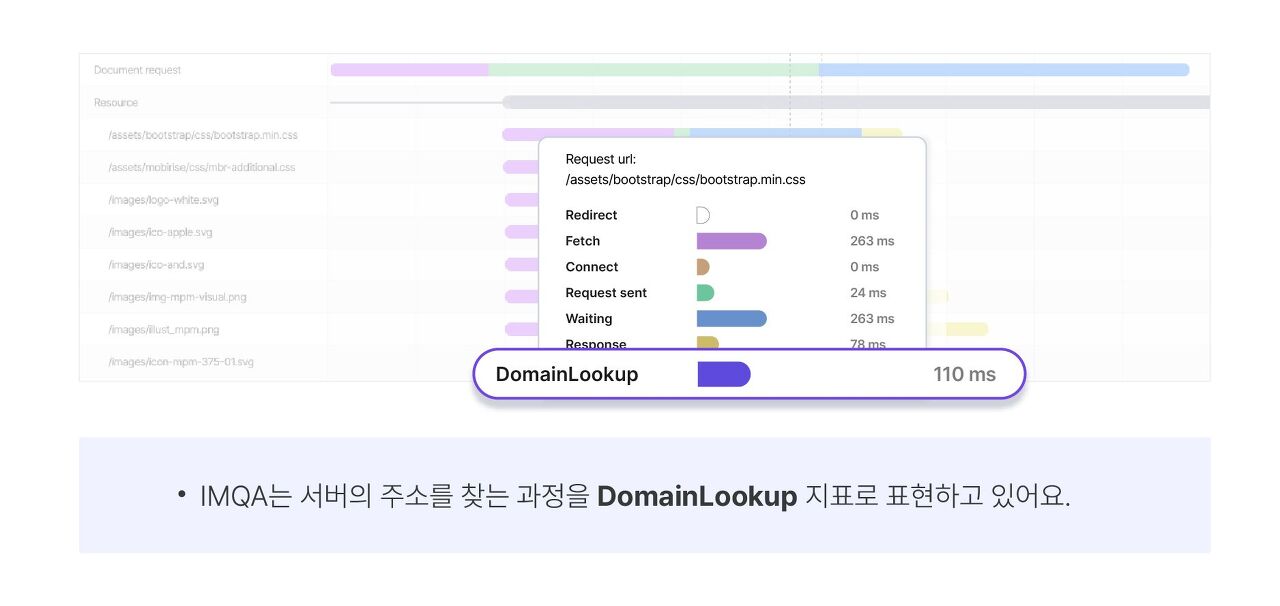Click /images/ico-apple.svg resource row
This screenshot has height=606, width=1280.
(x=160, y=232)
